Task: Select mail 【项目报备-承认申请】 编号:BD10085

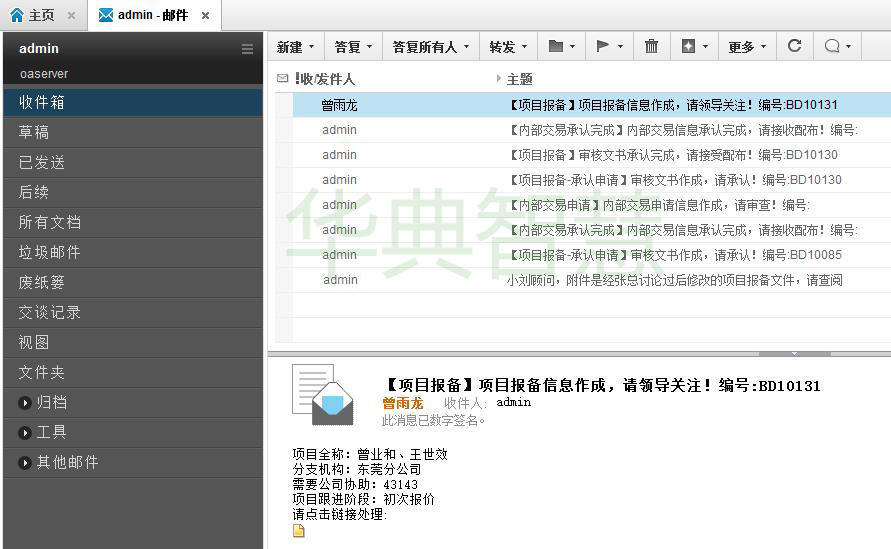Action: click(592, 255)
